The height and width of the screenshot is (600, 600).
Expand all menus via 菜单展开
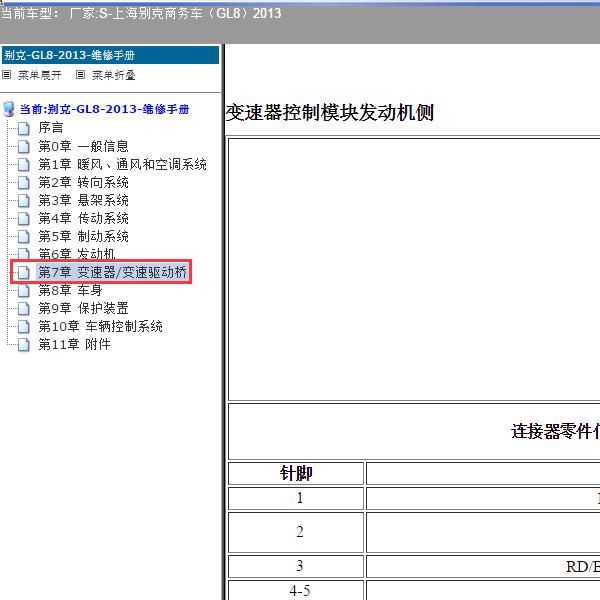40,75
